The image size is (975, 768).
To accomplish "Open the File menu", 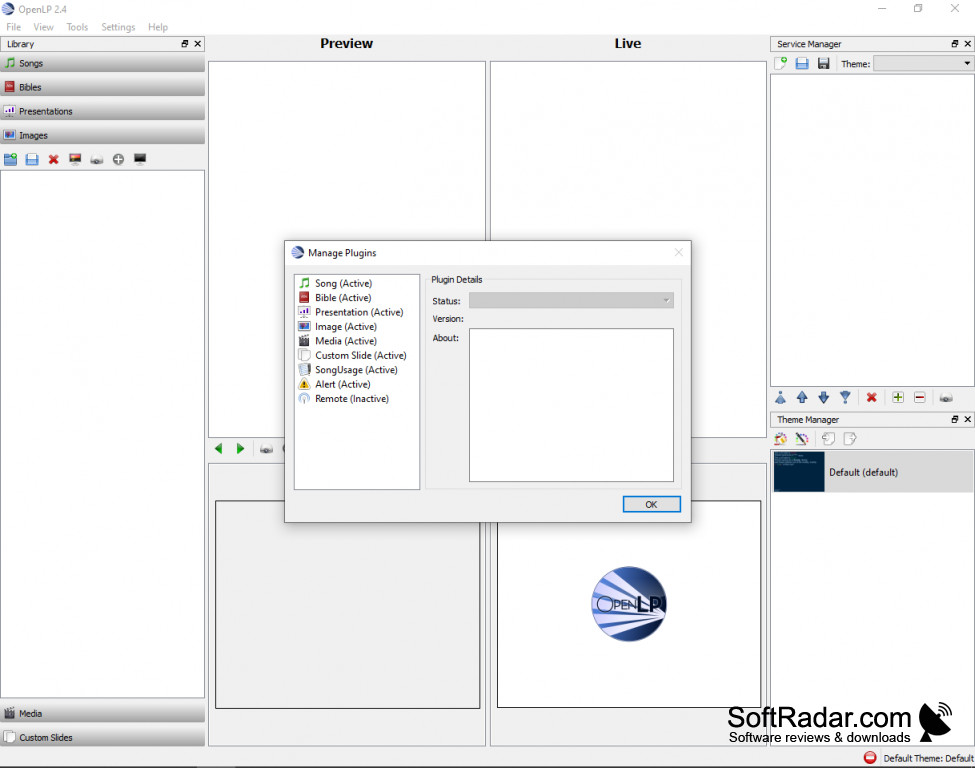I will click(x=14, y=27).
